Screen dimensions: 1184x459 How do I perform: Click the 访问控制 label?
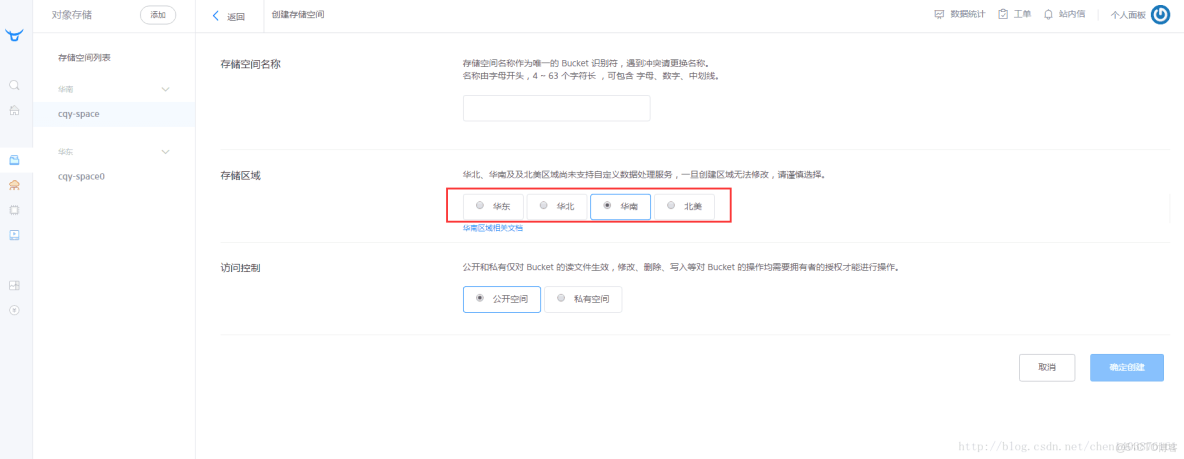pyautogui.click(x=240, y=268)
